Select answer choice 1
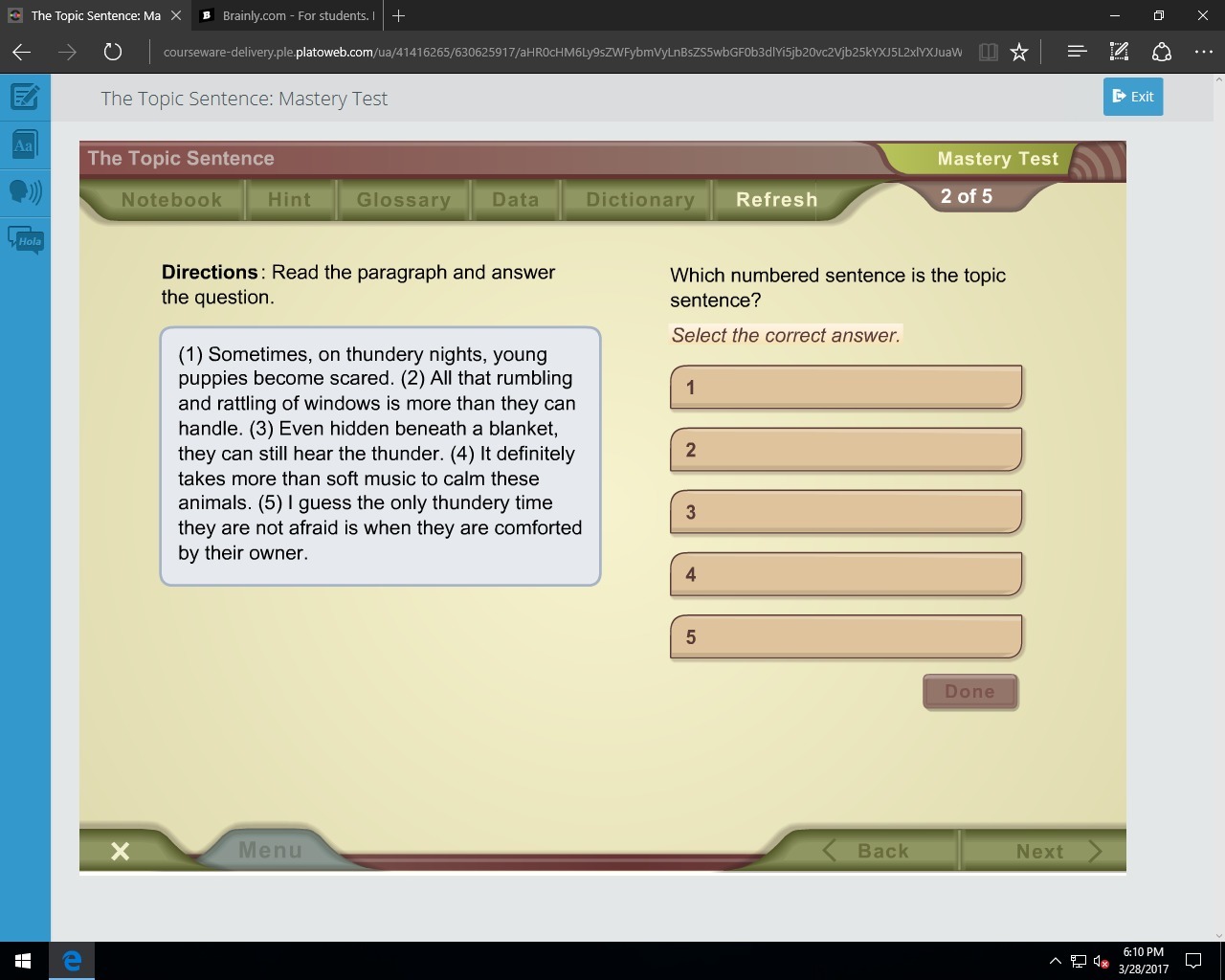1225x980 pixels. click(846, 388)
